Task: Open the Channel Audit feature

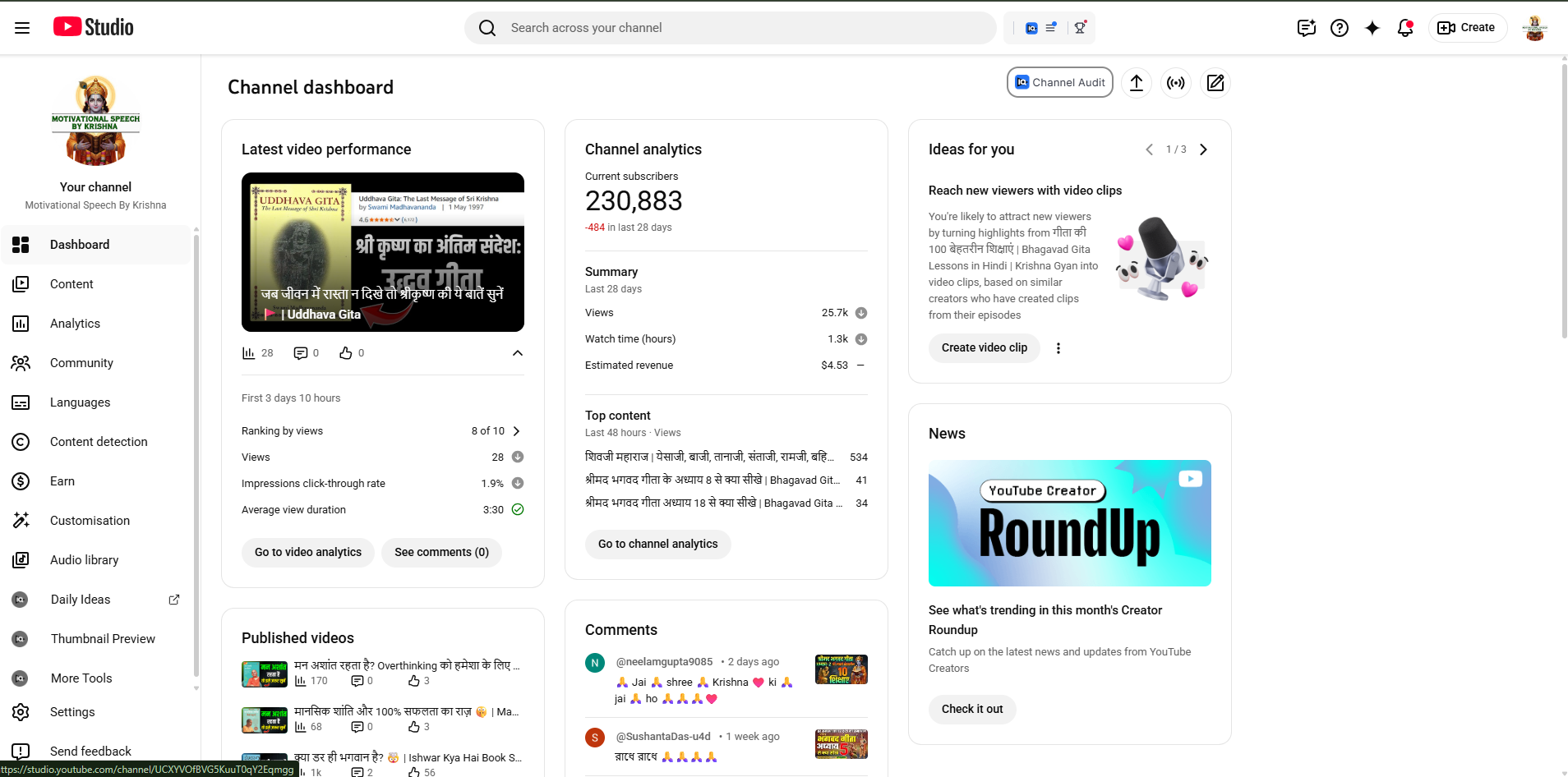Action: (x=1059, y=82)
